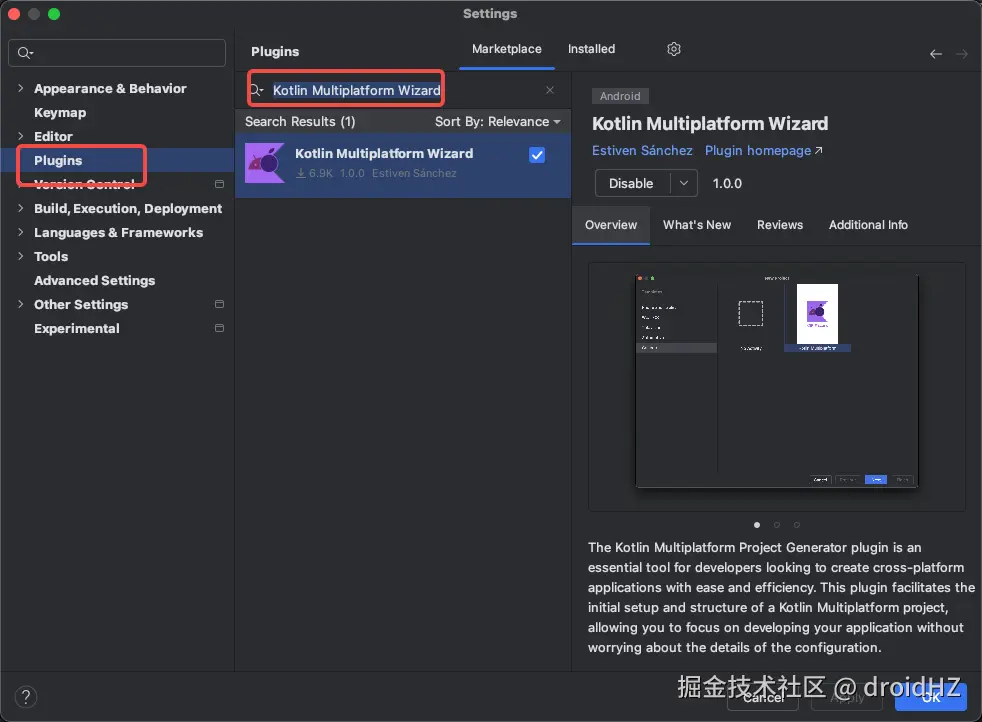Select the Kotlin Multiplatform Wizard search result
Screen dimensions: 982x722
(x=403, y=164)
